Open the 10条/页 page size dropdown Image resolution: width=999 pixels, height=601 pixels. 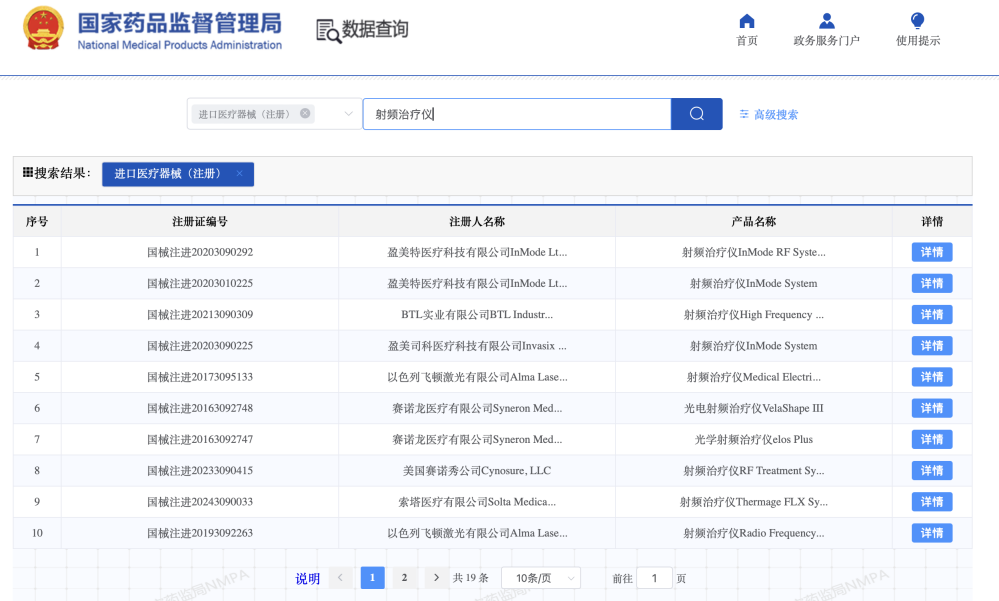pyautogui.click(x=540, y=577)
